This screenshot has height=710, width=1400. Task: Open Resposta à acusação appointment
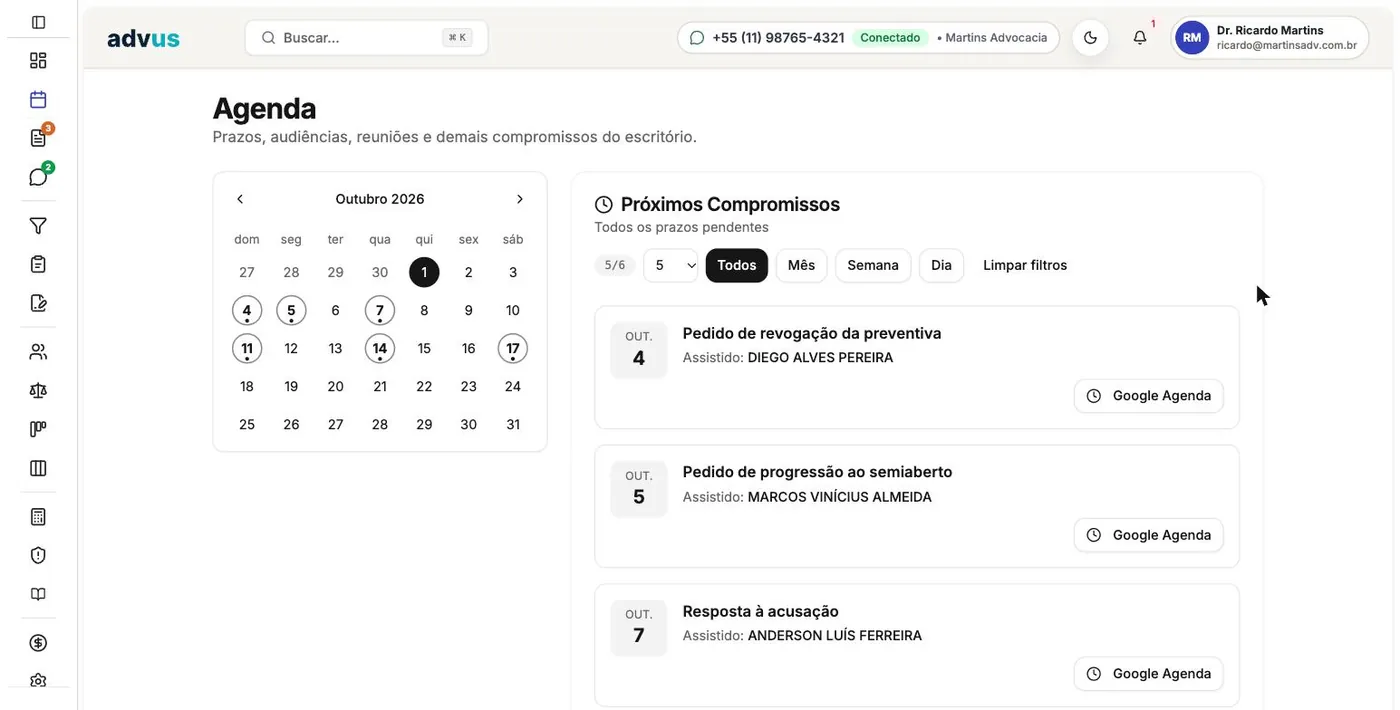761,611
